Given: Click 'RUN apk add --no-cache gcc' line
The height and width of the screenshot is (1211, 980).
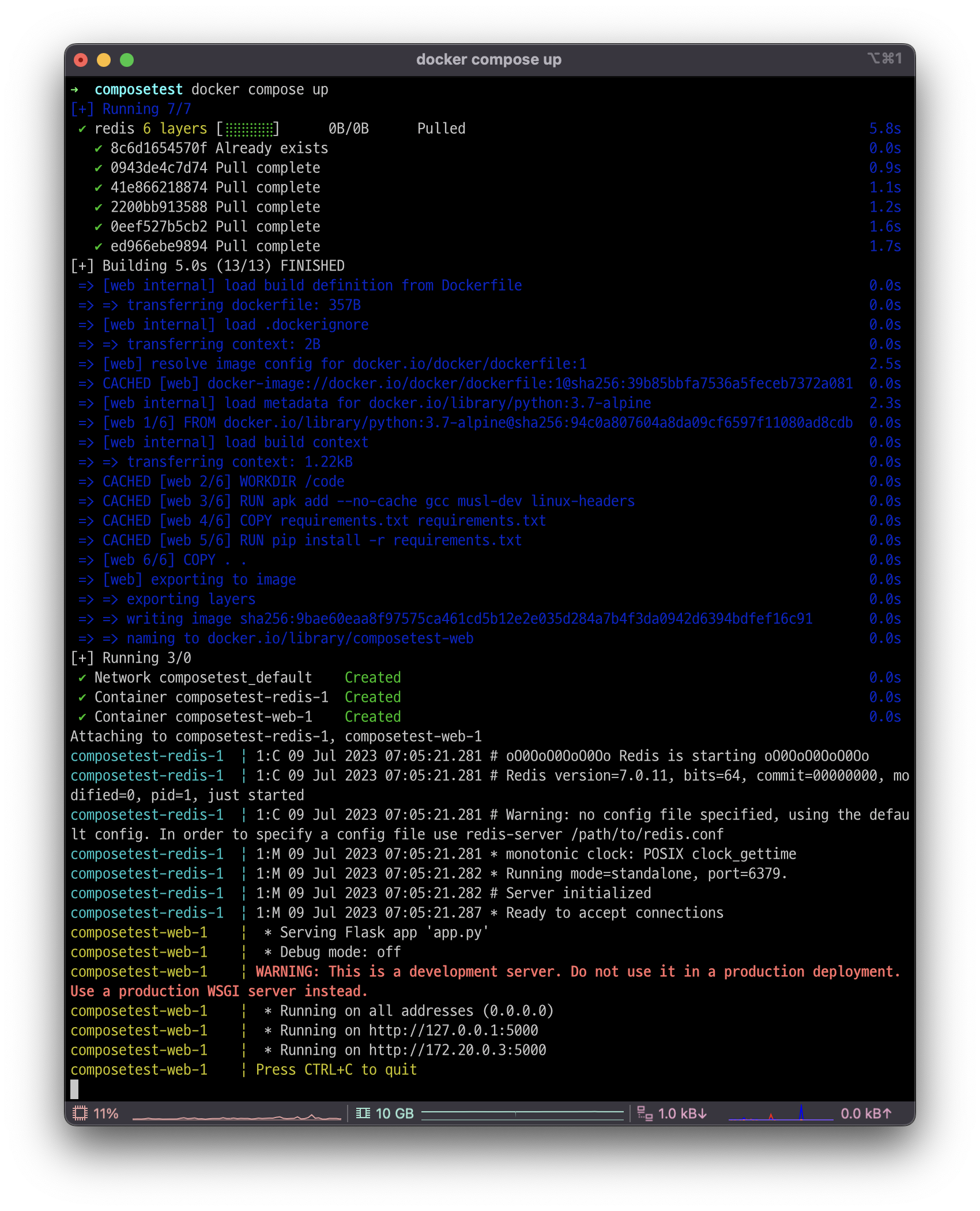Looking at the screenshot, I should [x=357, y=501].
